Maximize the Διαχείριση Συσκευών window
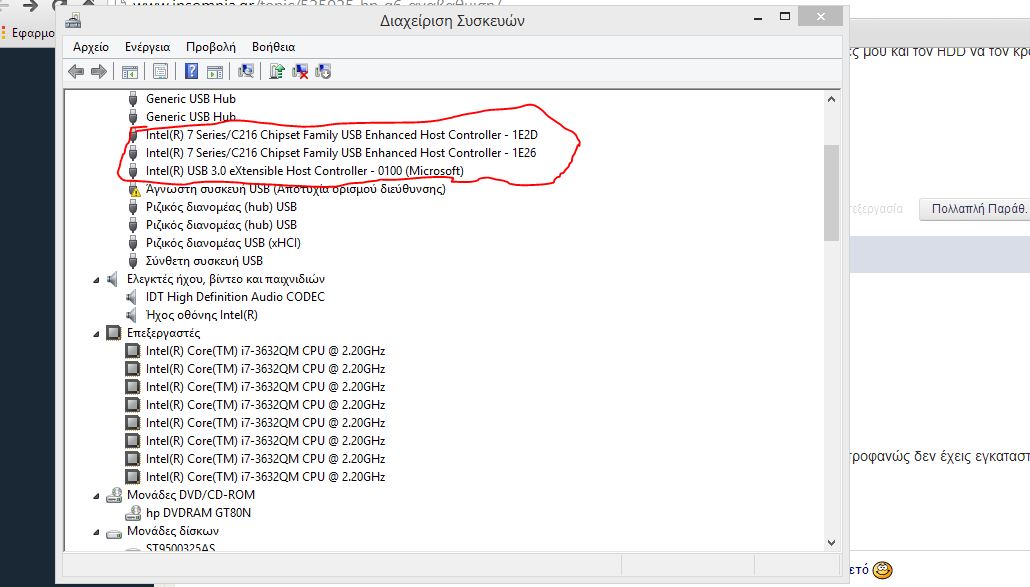 785,16
